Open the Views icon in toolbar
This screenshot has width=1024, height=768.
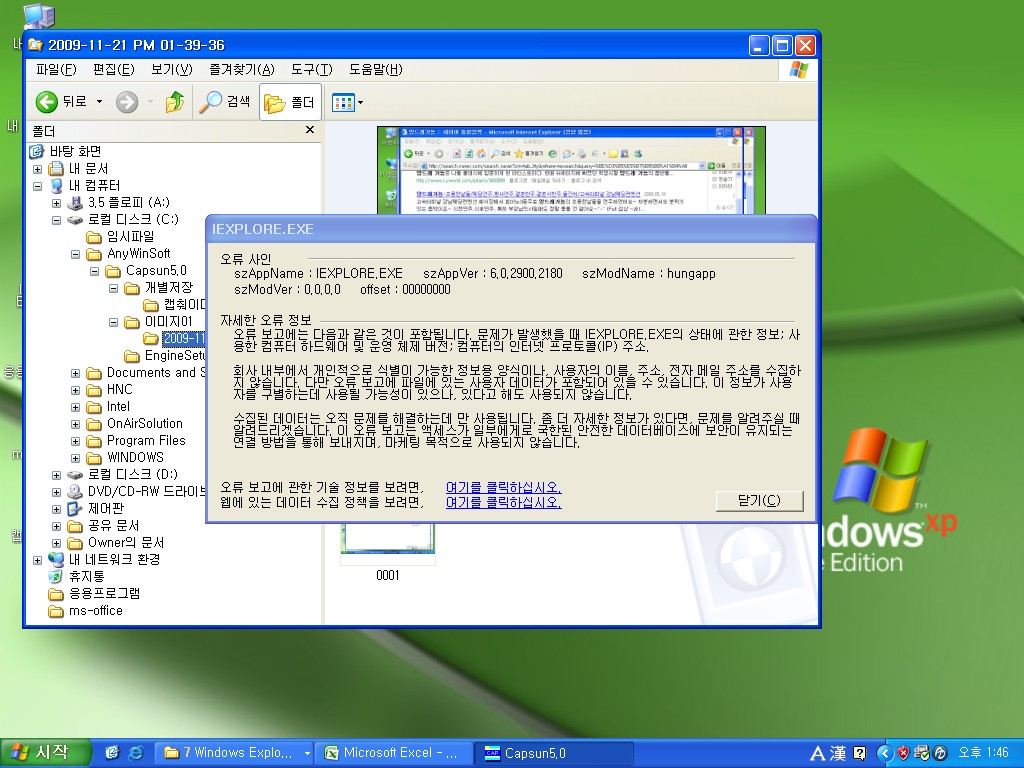[x=343, y=102]
